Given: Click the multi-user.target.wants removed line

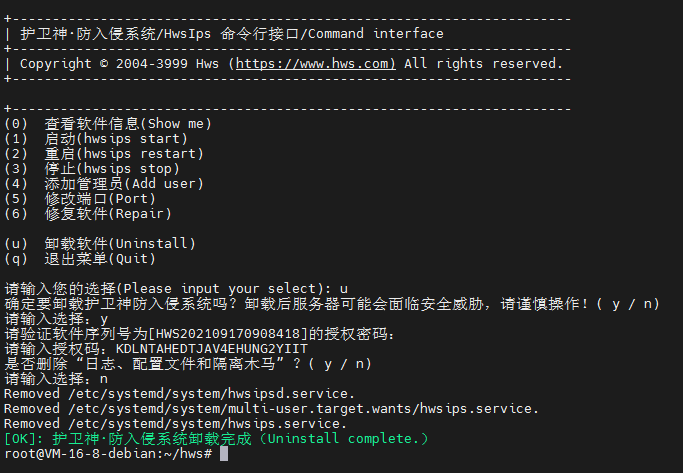Looking at the screenshot, I should tap(272, 408).
